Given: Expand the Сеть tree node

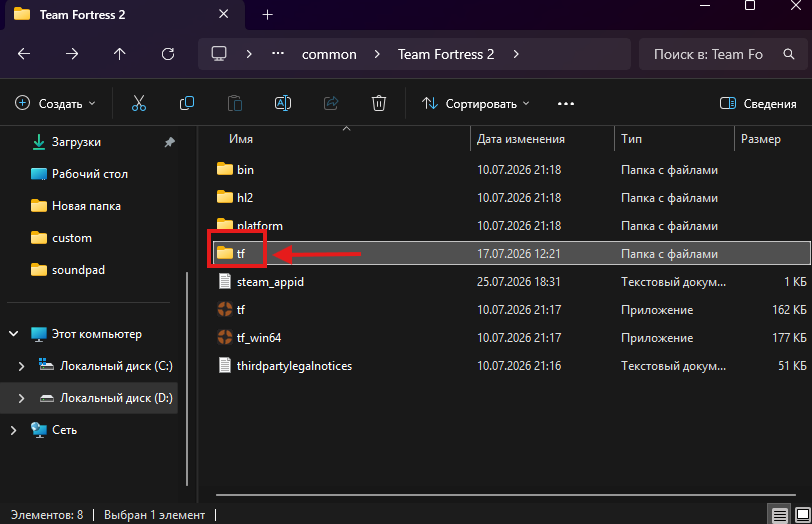Looking at the screenshot, I should [13, 430].
